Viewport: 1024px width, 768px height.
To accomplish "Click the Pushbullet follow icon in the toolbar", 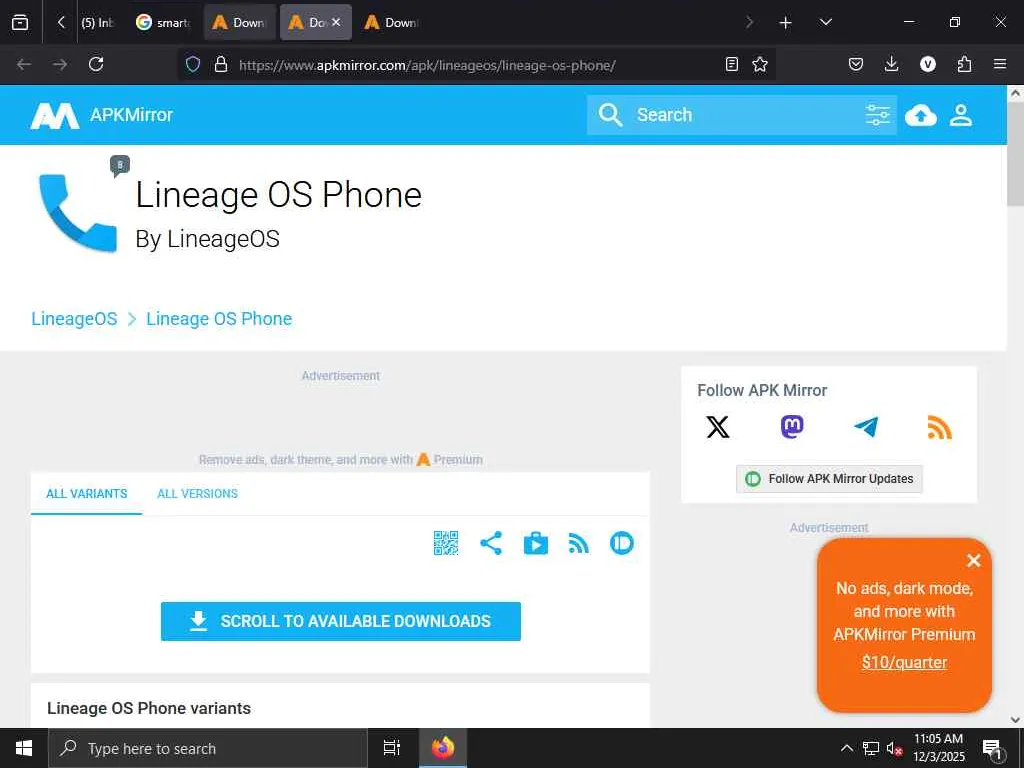I will tap(622, 543).
